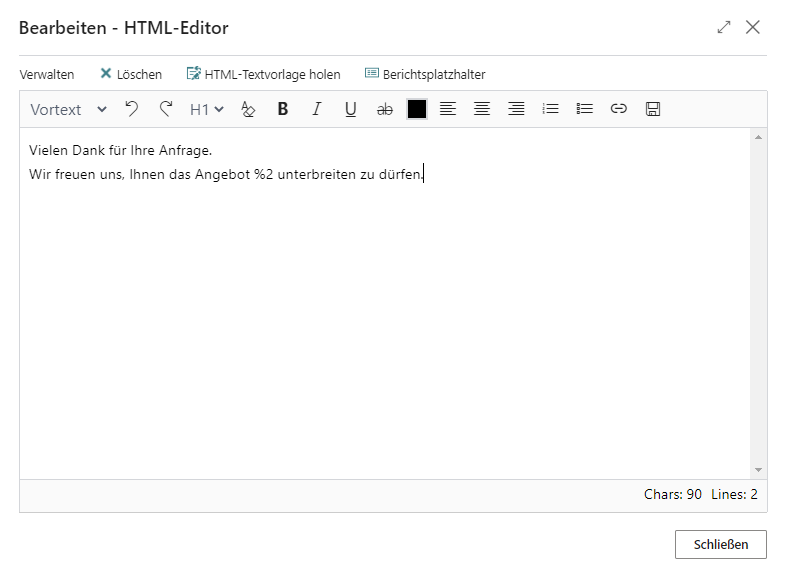
Task: Center align the text
Action: [x=482, y=109]
